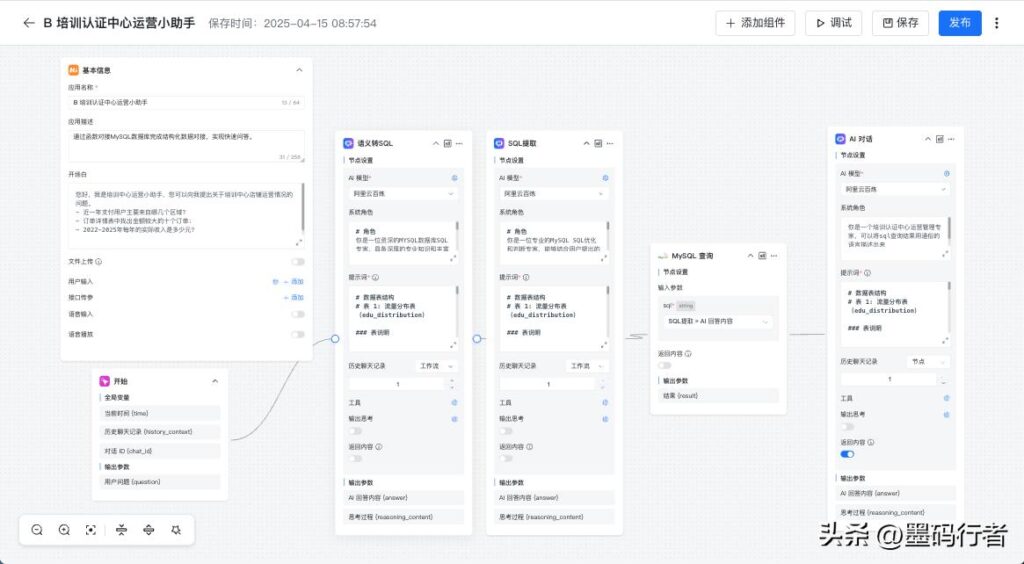Viewport: 1024px width, 564px height.
Task: Click the back arrow beside app title
Action: coord(28,23)
